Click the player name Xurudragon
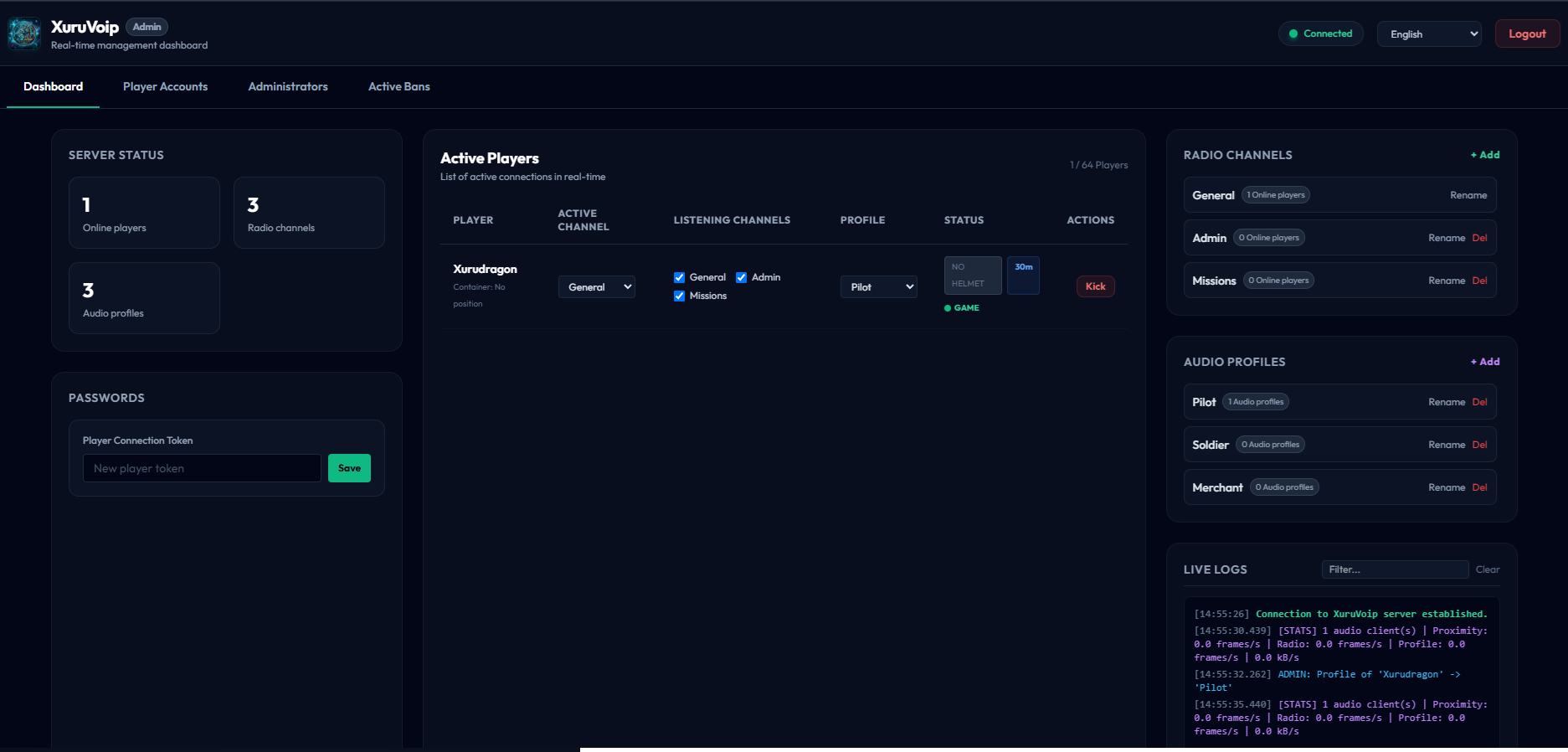This screenshot has height=752, width=1568. click(485, 269)
